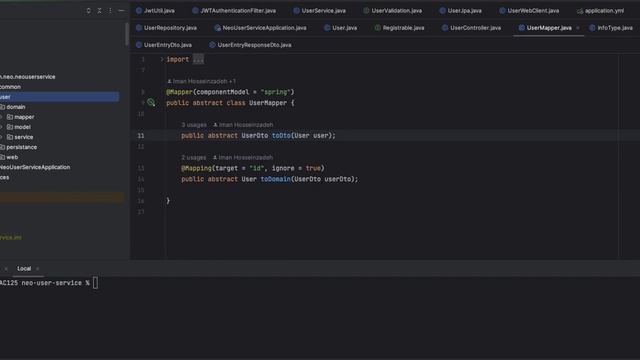Click the mapper folder icon
The height and width of the screenshot is (360, 640).
click(x=10, y=117)
